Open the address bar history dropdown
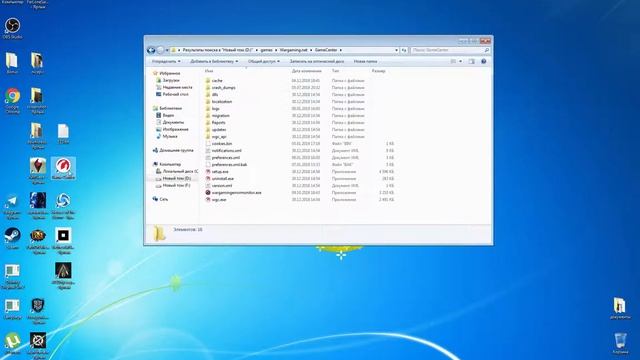The height and width of the screenshot is (360, 640). click(x=396, y=50)
